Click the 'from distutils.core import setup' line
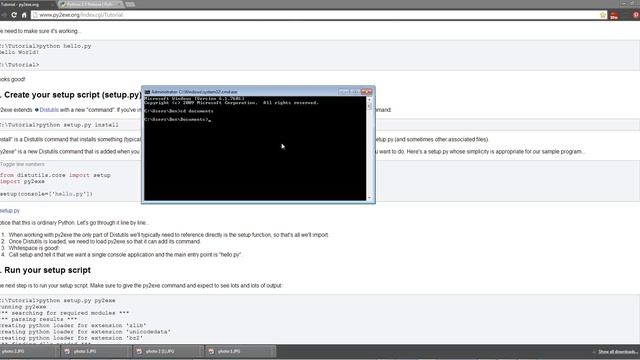This screenshot has height=360, width=640. 55,175
